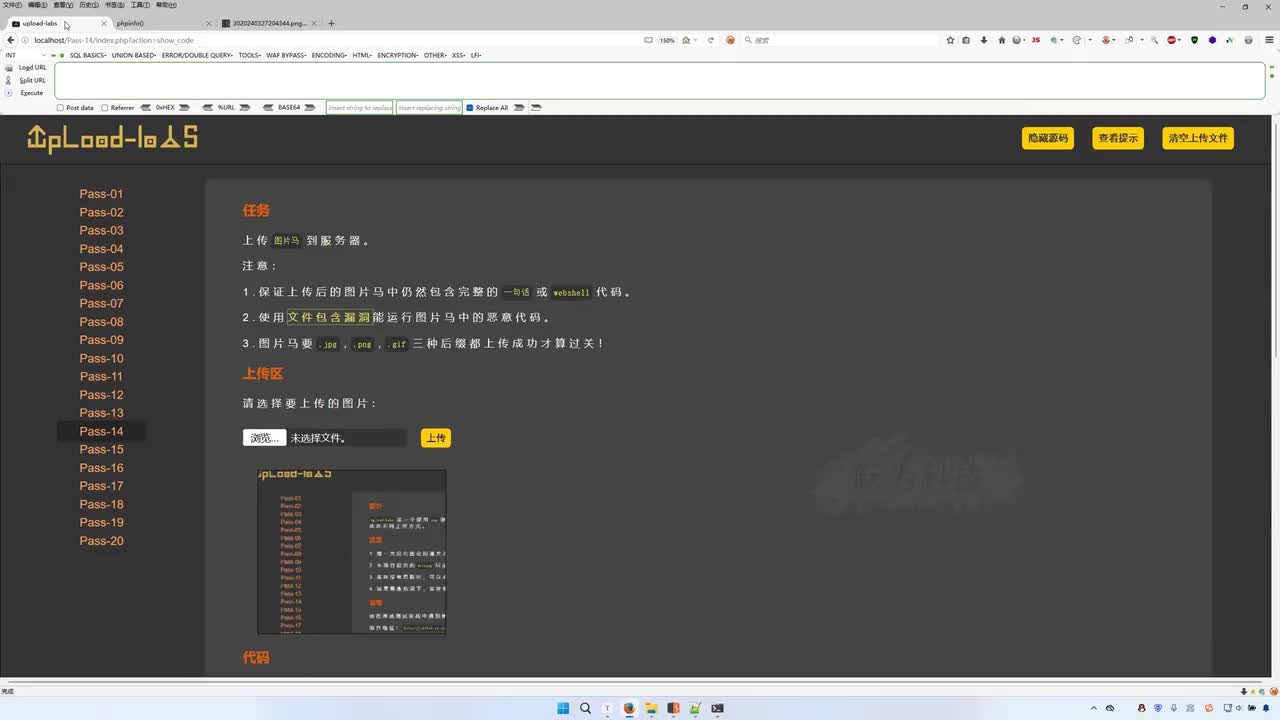Expand TOOLS dropdown menu
Screen dimensions: 1280x720
(250, 55)
